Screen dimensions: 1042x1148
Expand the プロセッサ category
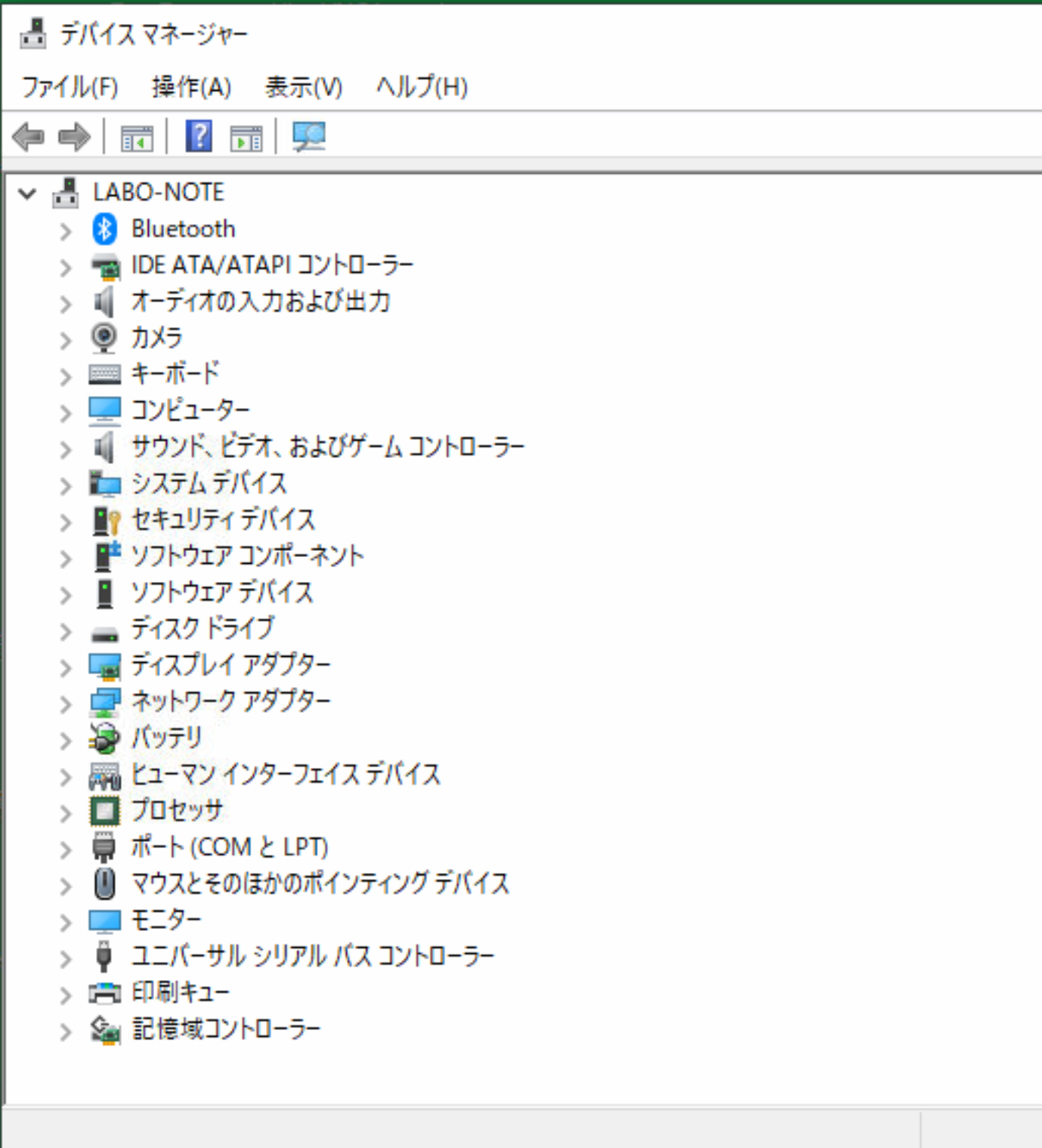pos(65,810)
